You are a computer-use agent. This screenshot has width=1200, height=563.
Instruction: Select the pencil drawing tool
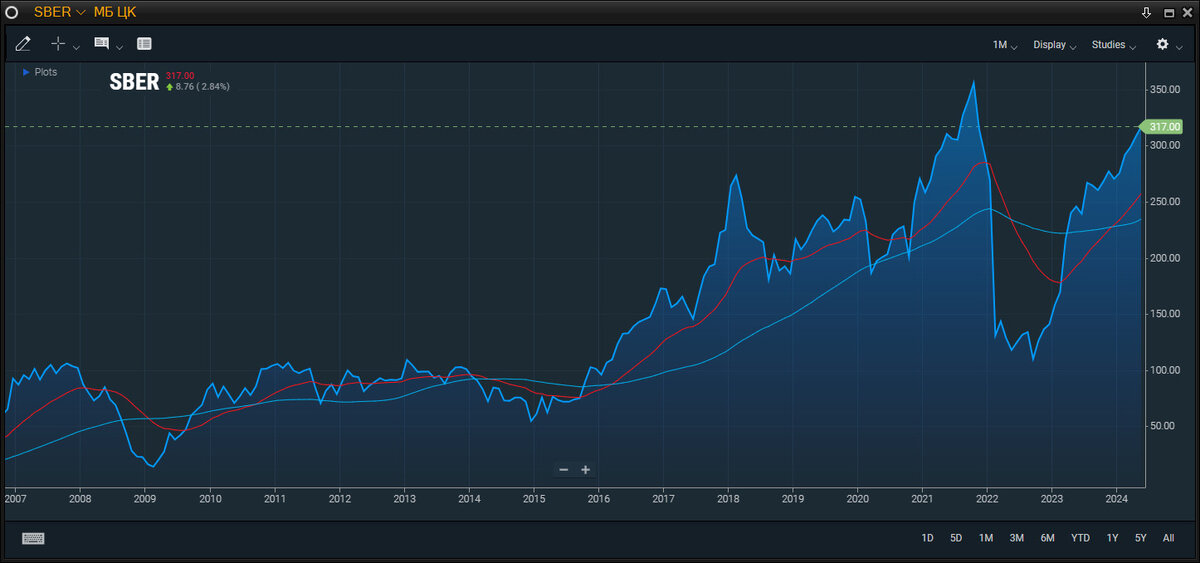click(x=23, y=44)
